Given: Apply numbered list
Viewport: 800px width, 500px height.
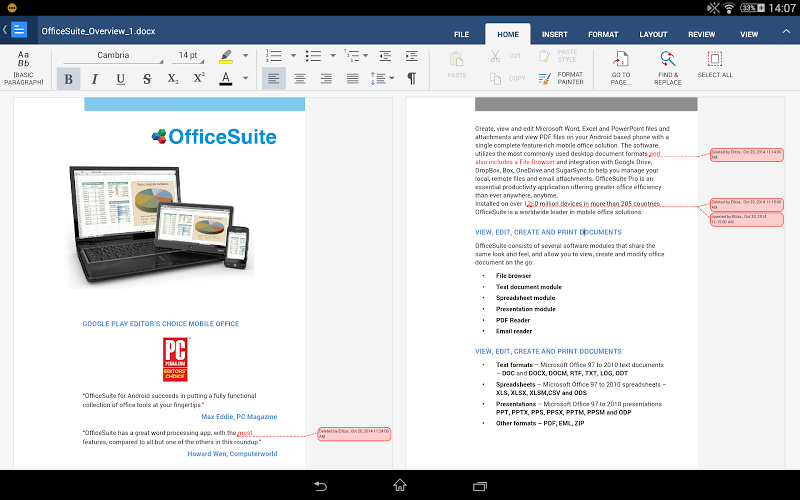Looking at the screenshot, I should coord(274,56).
